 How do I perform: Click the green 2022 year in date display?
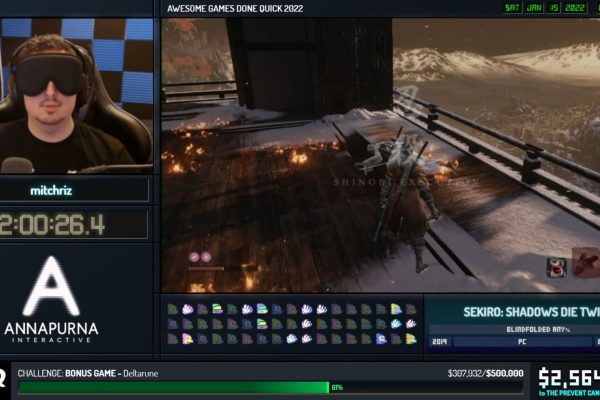pyautogui.click(x=575, y=8)
